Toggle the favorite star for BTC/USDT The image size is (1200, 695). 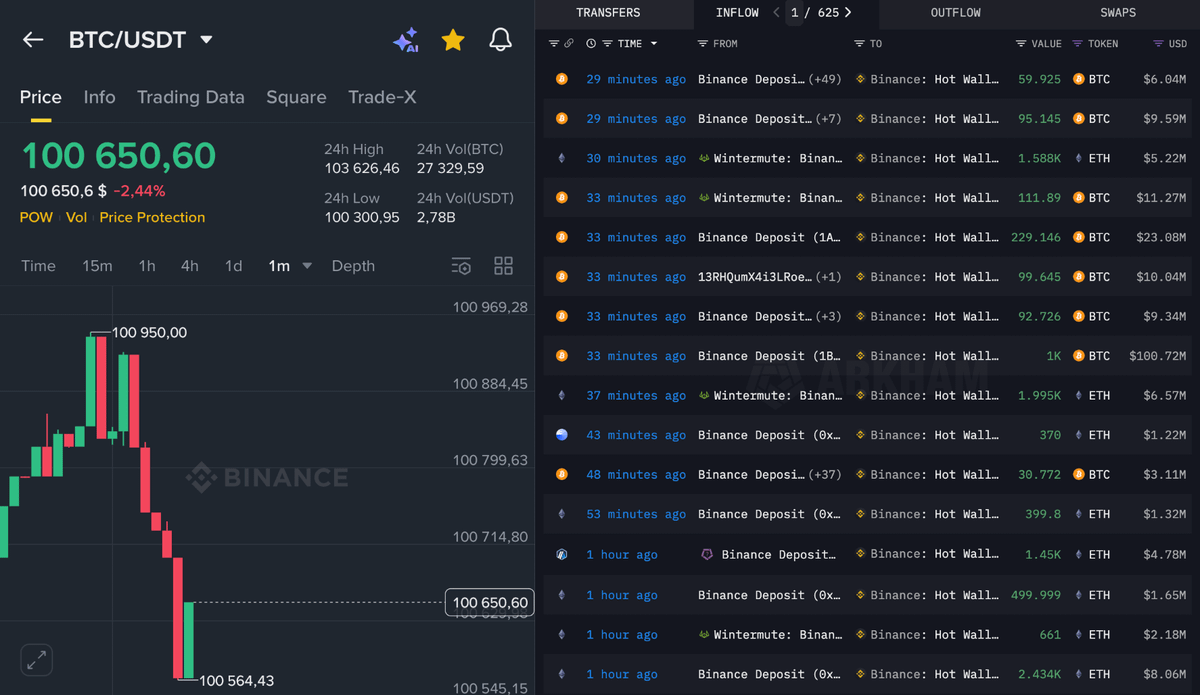(x=453, y=40)
